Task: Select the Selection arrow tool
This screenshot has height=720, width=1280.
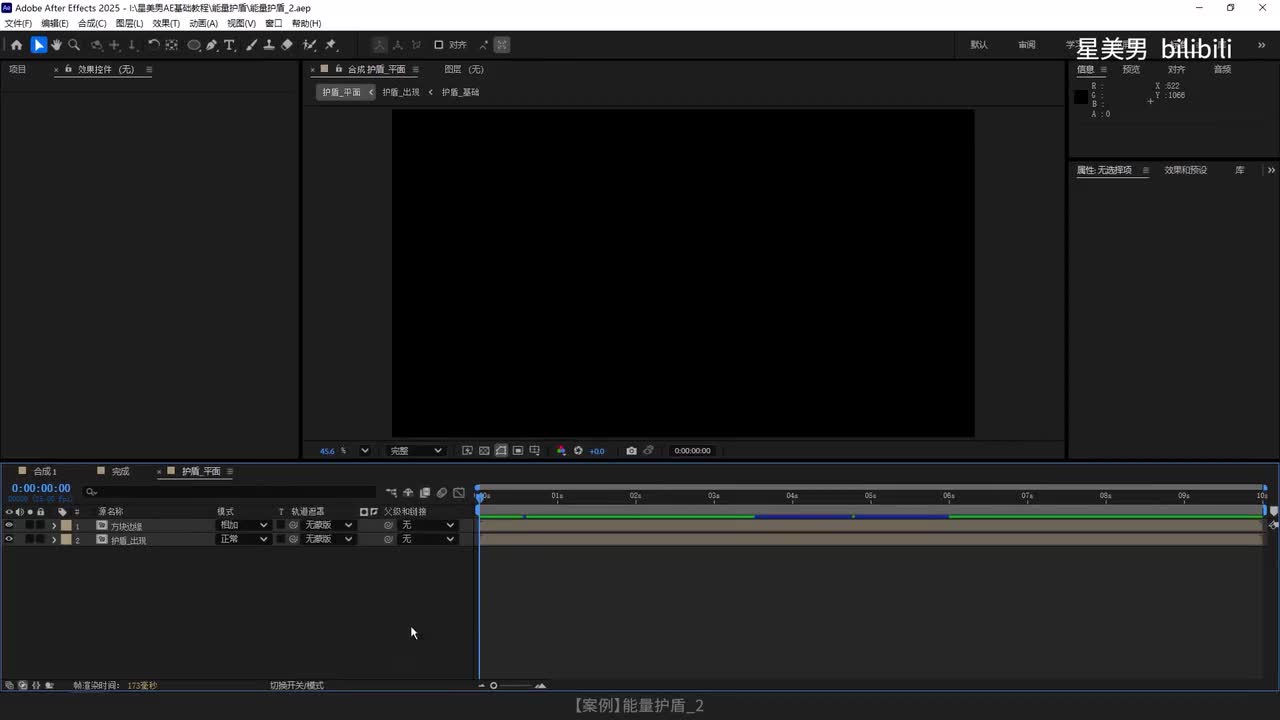Action: [39, 45]
